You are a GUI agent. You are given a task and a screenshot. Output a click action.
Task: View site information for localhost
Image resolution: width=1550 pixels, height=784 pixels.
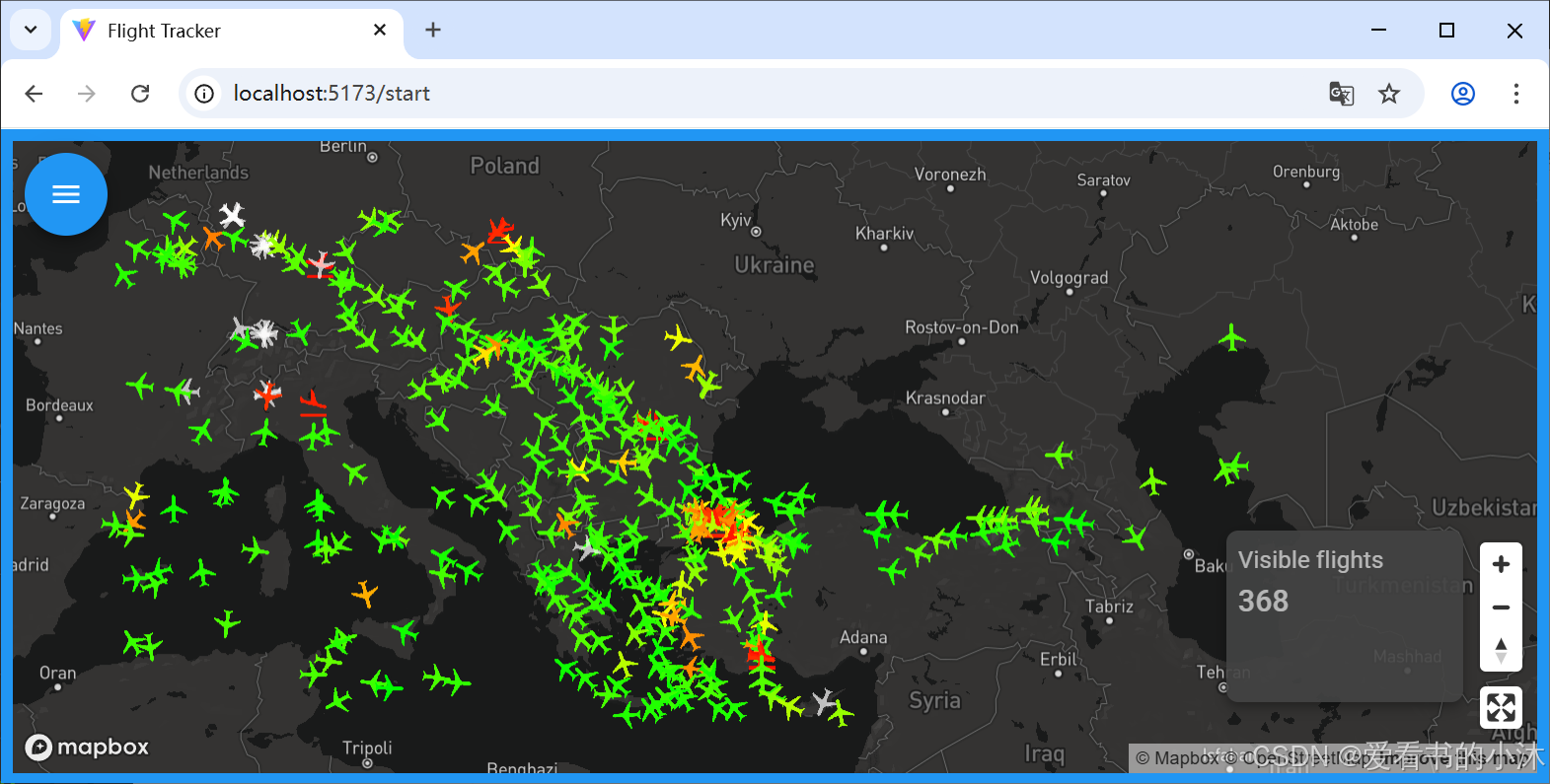204,93
